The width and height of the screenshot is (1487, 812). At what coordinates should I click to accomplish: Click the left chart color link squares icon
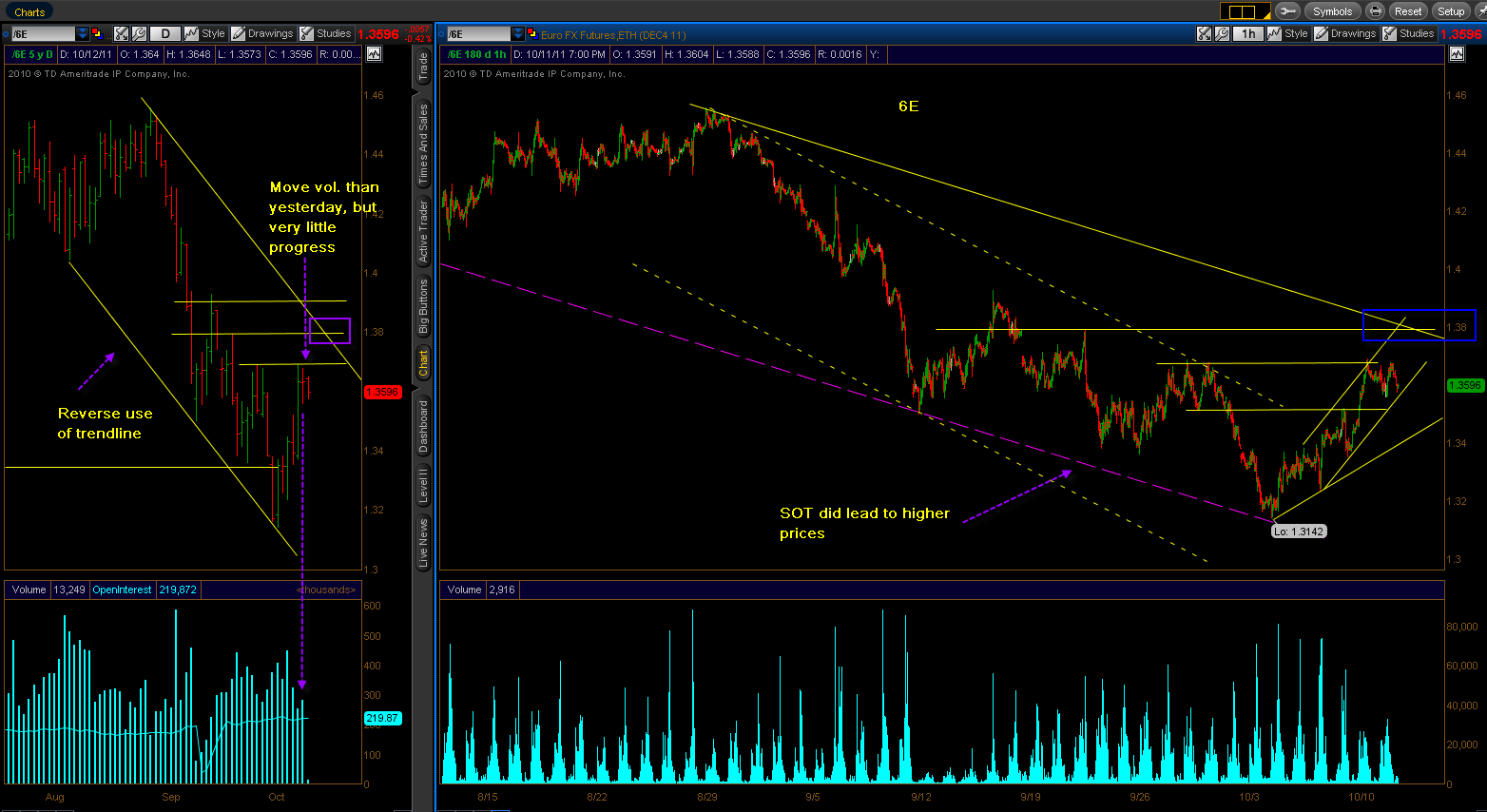click(x=97, y=33)
